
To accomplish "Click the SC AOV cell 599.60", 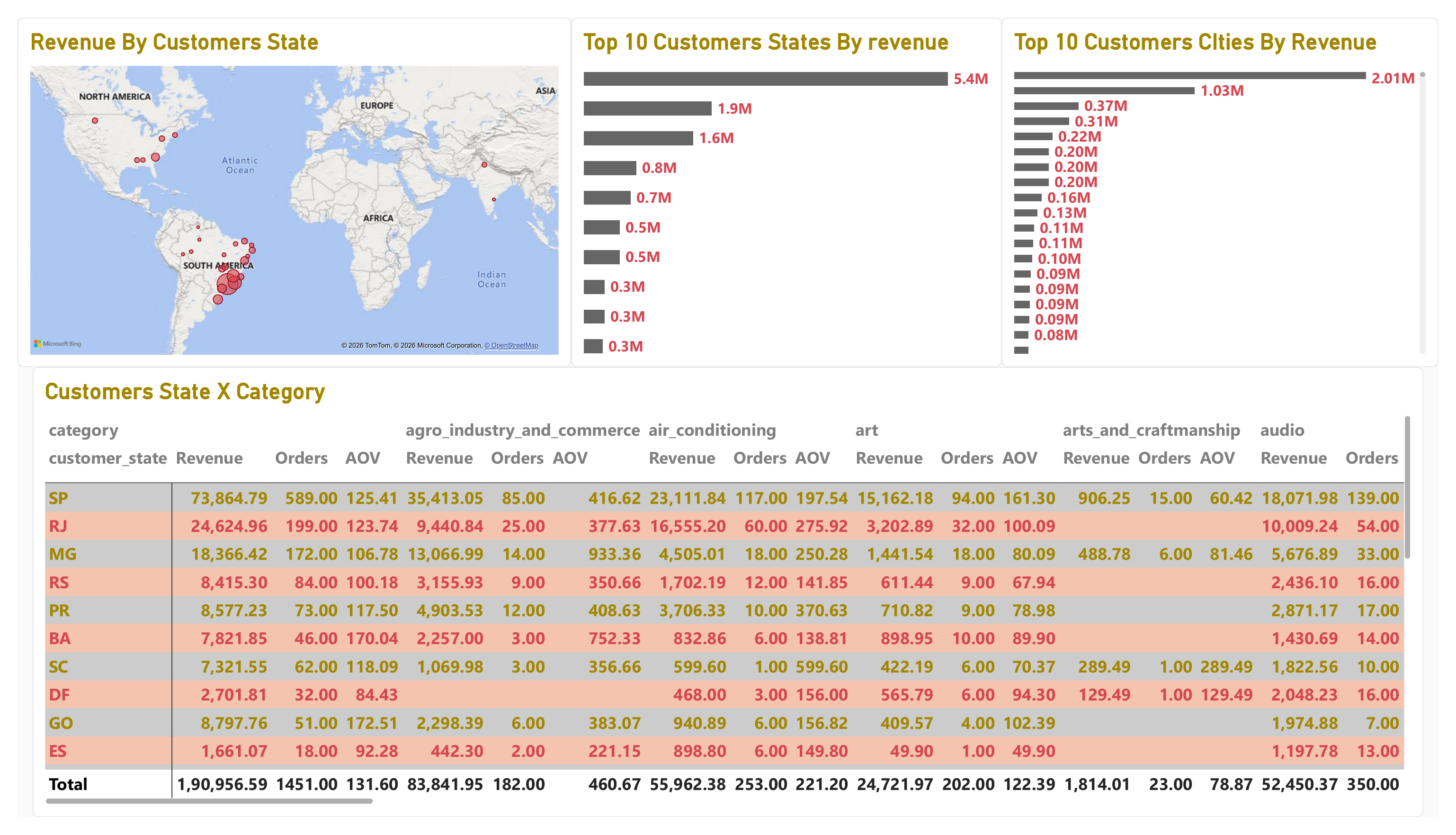I will click(x=822, y=666).
